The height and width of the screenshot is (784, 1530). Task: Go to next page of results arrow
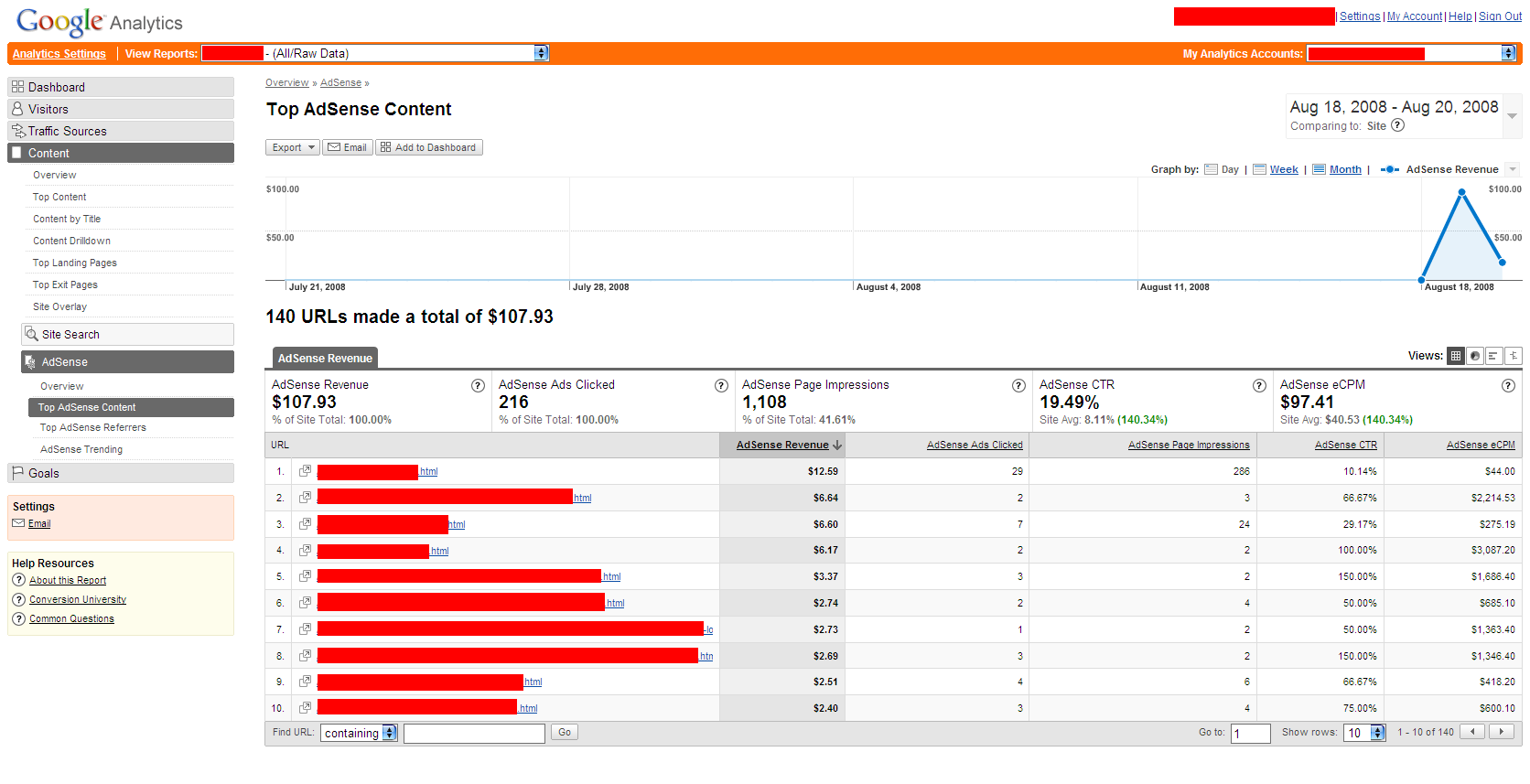[1502, 732]
